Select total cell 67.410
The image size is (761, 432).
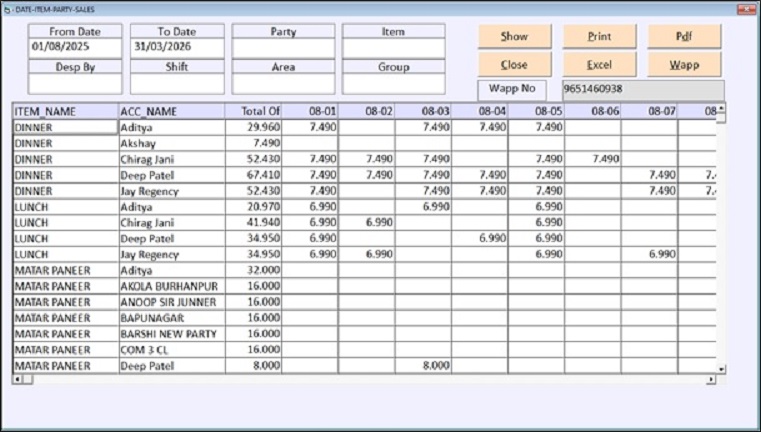point(253,175)
